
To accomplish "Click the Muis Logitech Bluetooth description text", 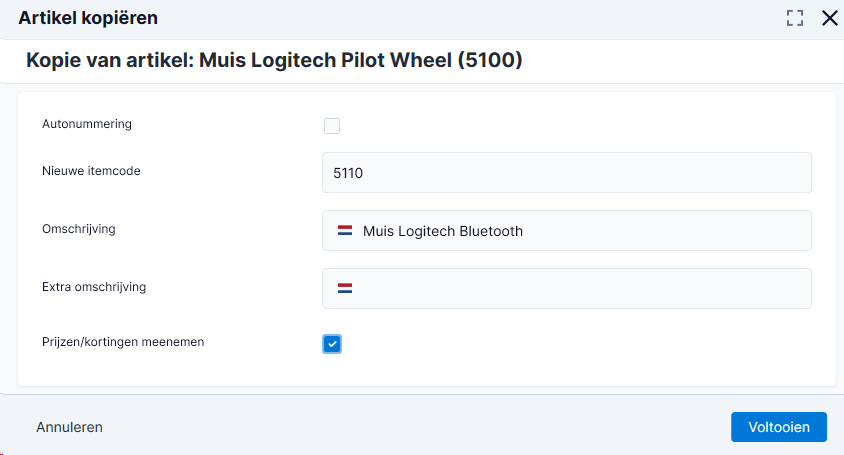I will pos(443,231).
